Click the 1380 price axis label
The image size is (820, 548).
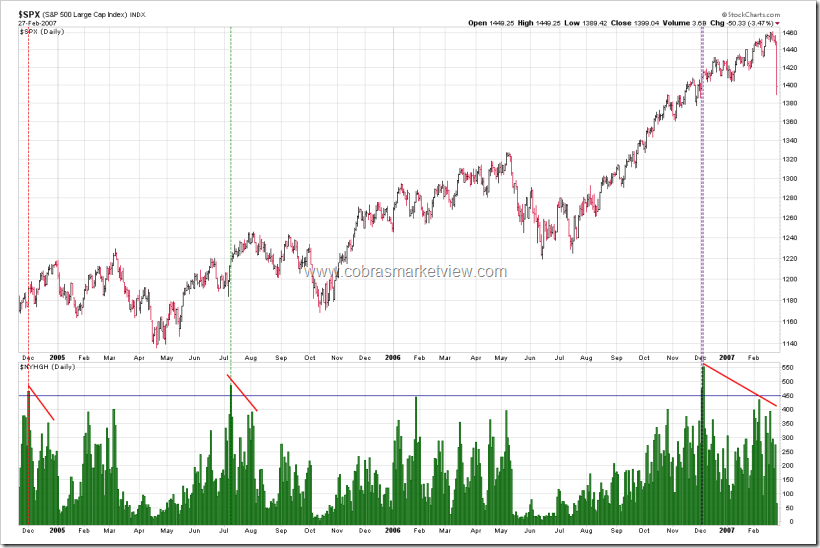(x=790, y=104)
